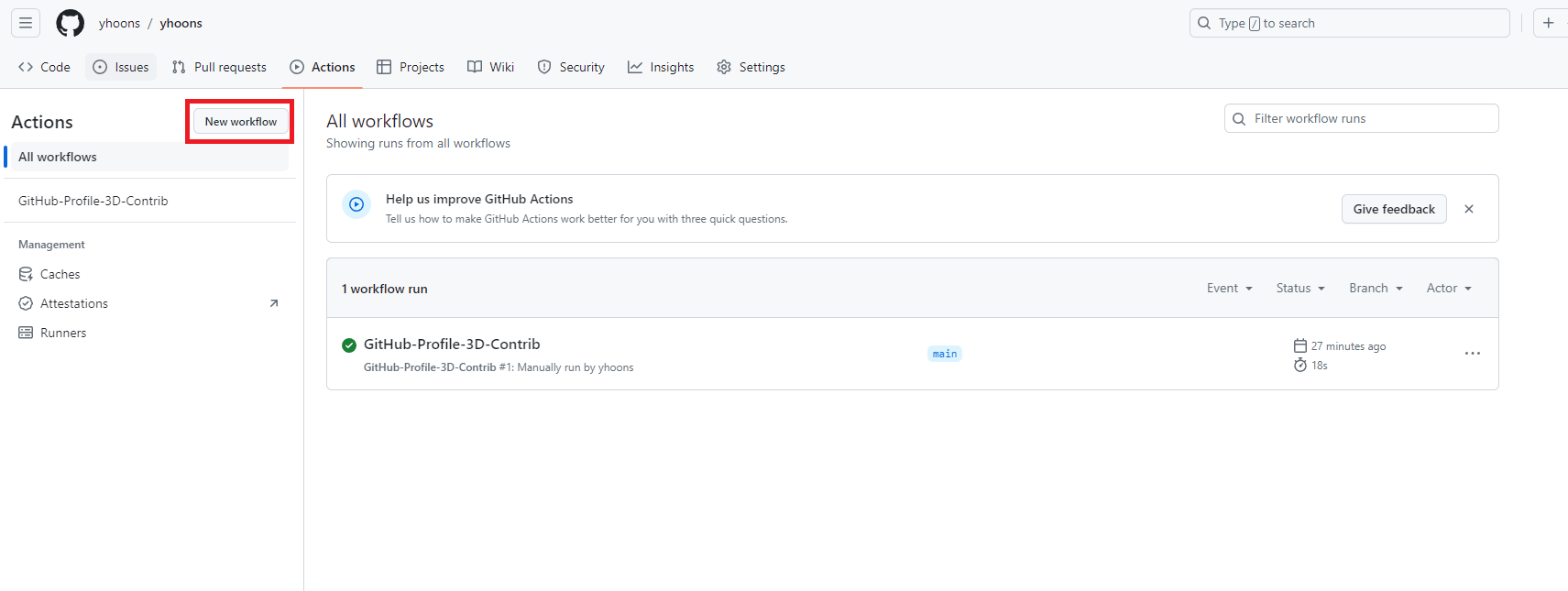Click the search magnifier icon in top bar
Screen dimensions: 1568x591
coord(1204,23)
